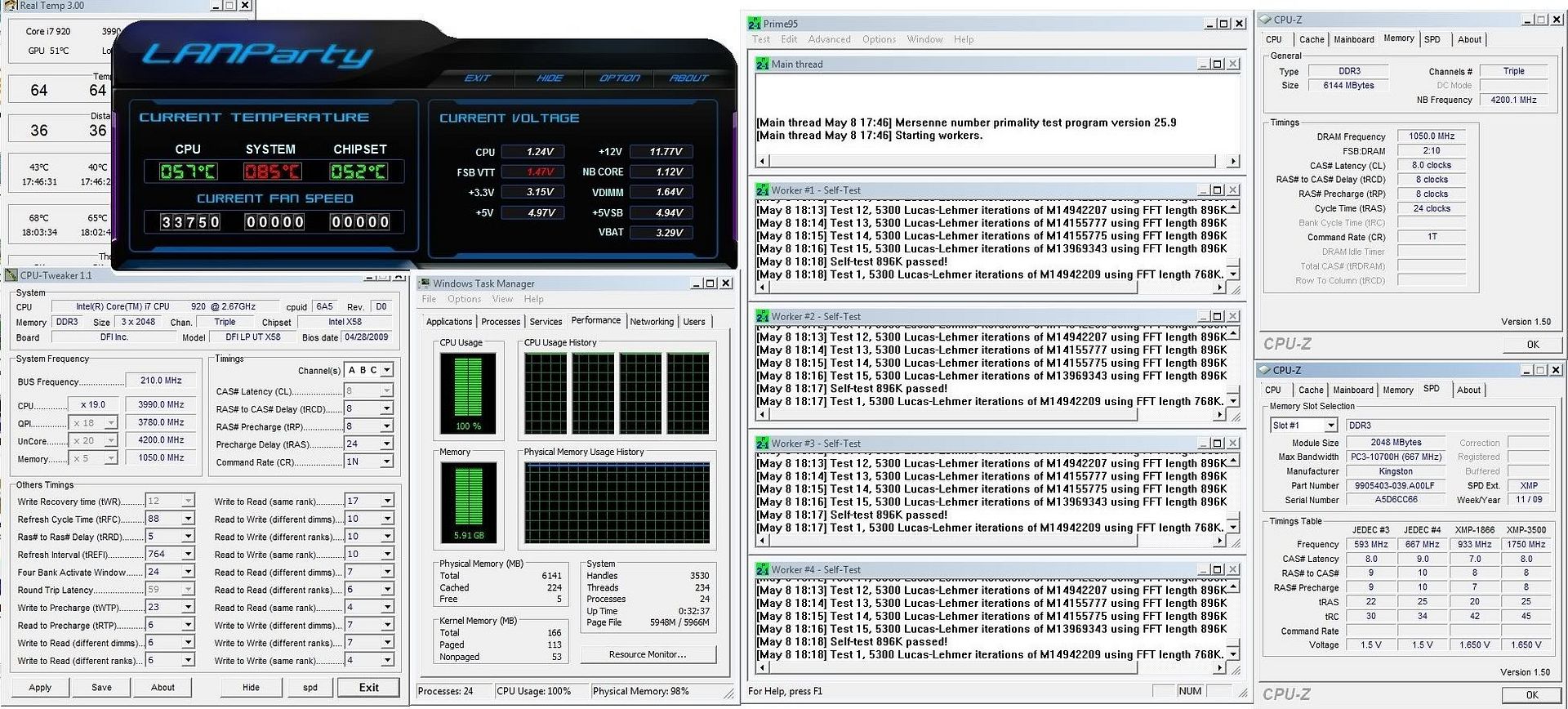
Task: Expand the Precharge Delay (tRAS) dropdown
Action: [x=386, y=444]
